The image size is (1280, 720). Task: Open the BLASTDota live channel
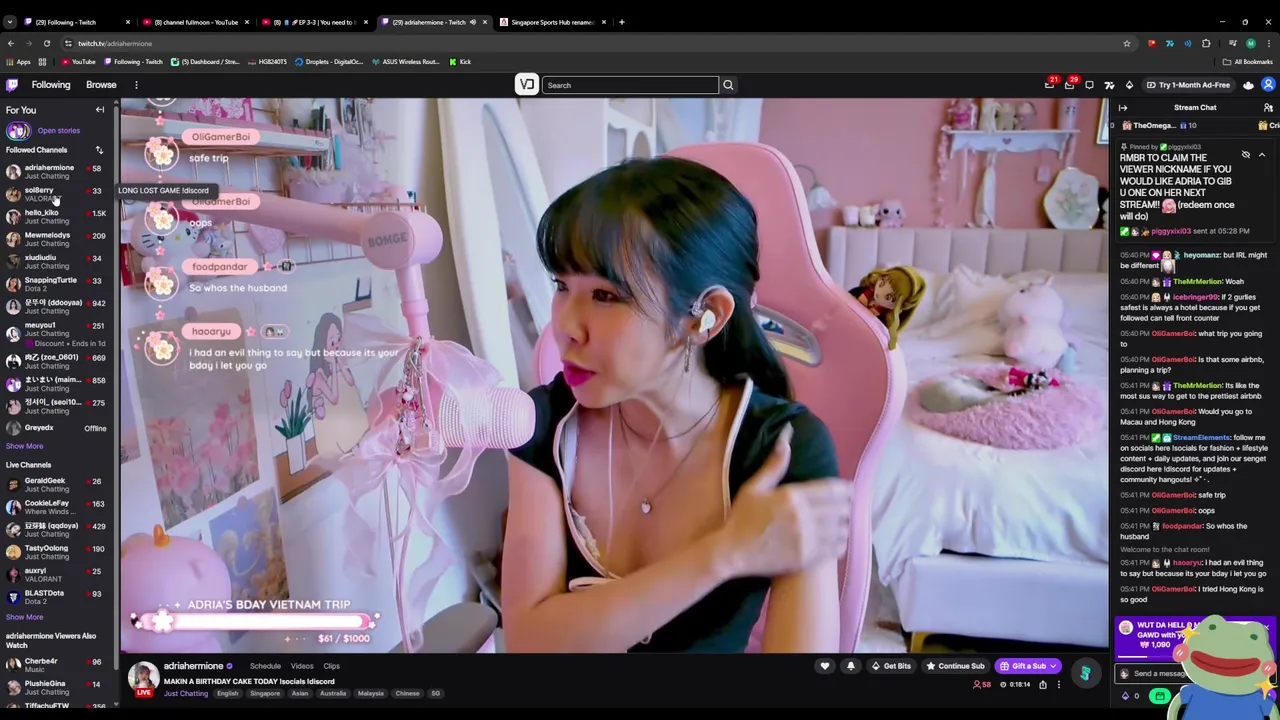pyautogui.click(x=55, y=597)
